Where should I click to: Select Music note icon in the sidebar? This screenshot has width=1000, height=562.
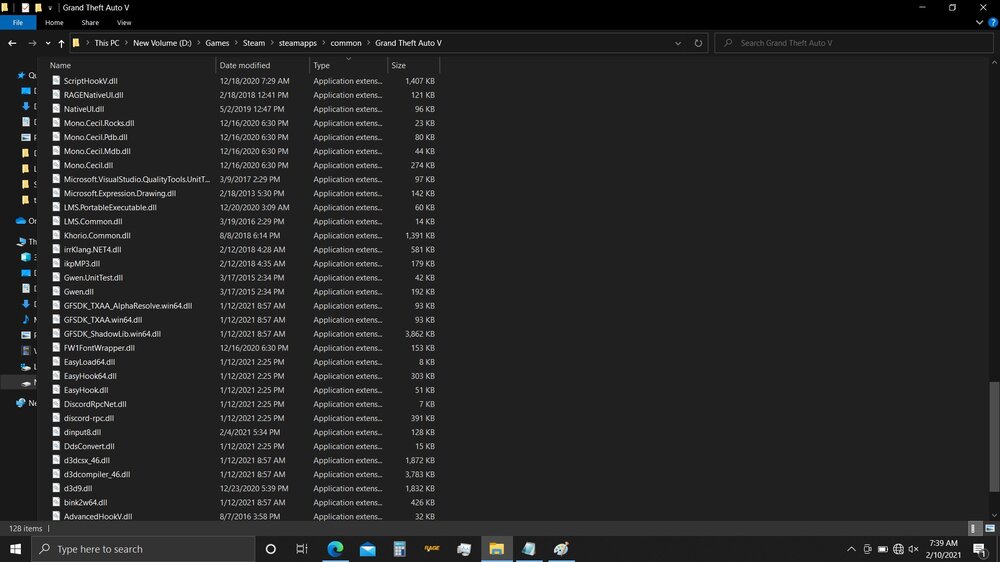(x=26, y=319)
